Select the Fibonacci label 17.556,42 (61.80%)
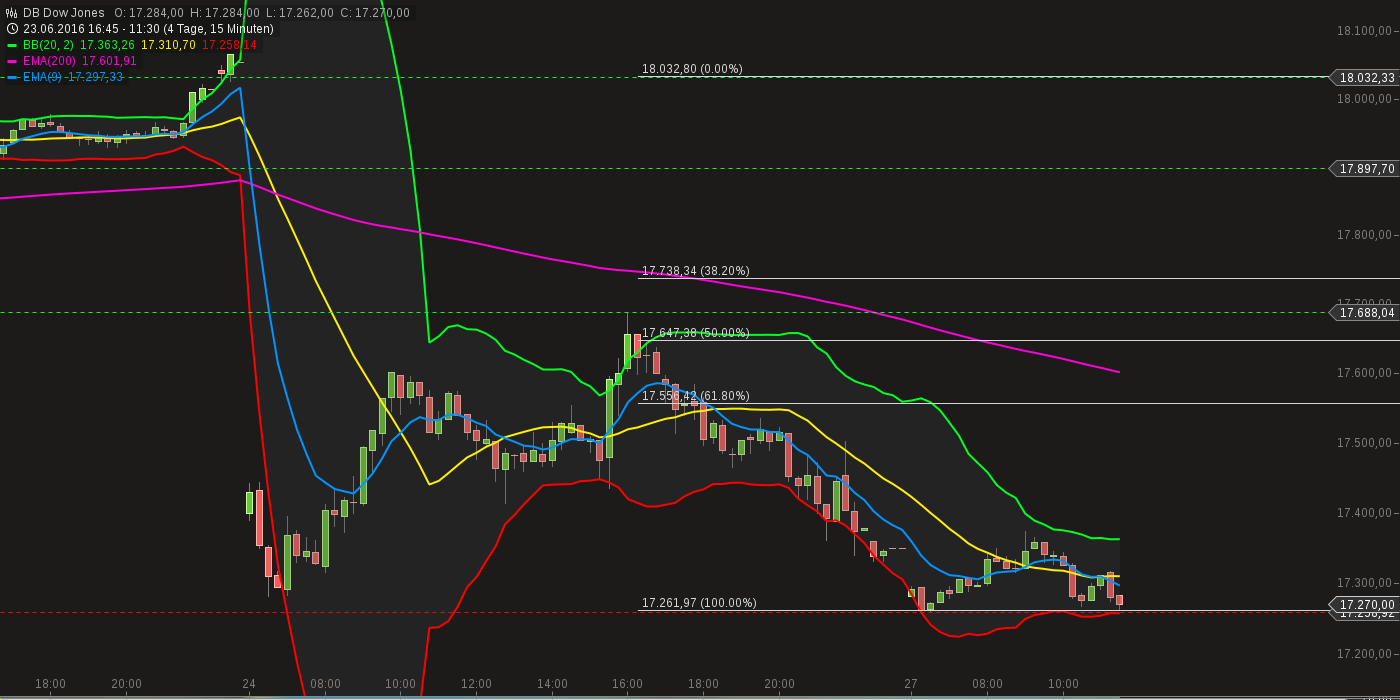This screenshot has width=1400, height=700. pyautogui.click(x=695, y=396)
